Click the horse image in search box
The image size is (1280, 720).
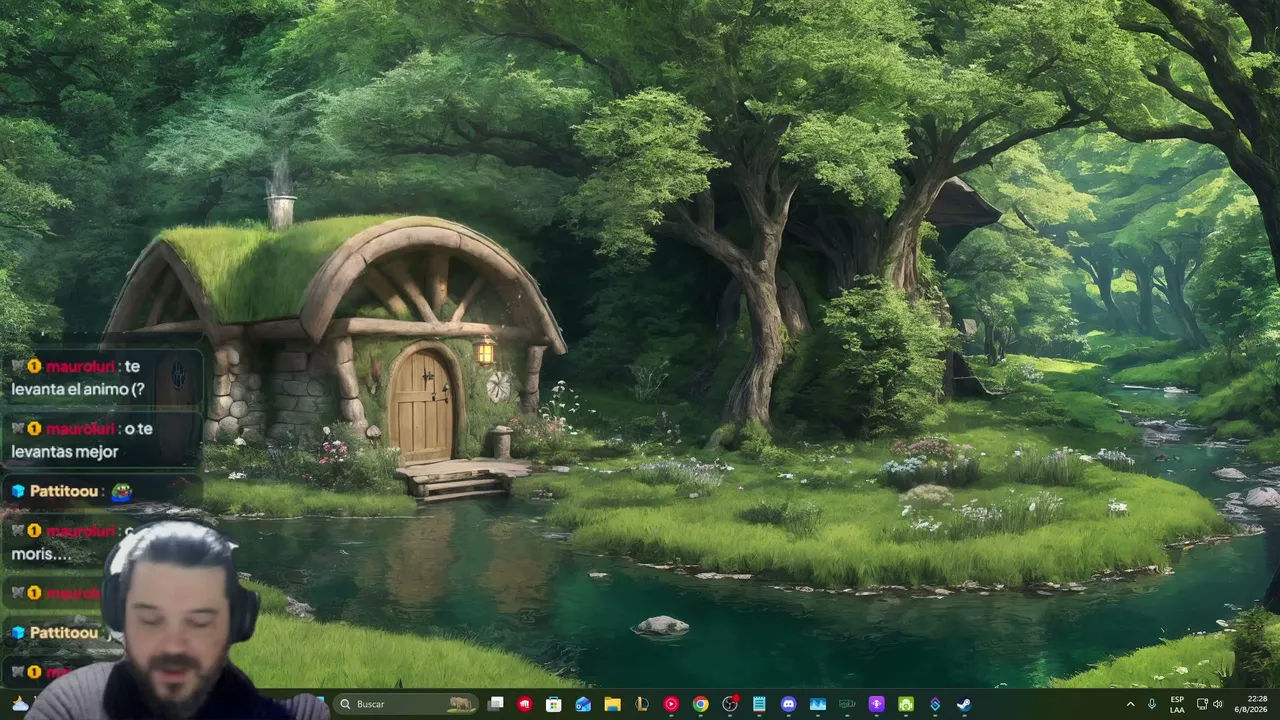click(461, 704)
